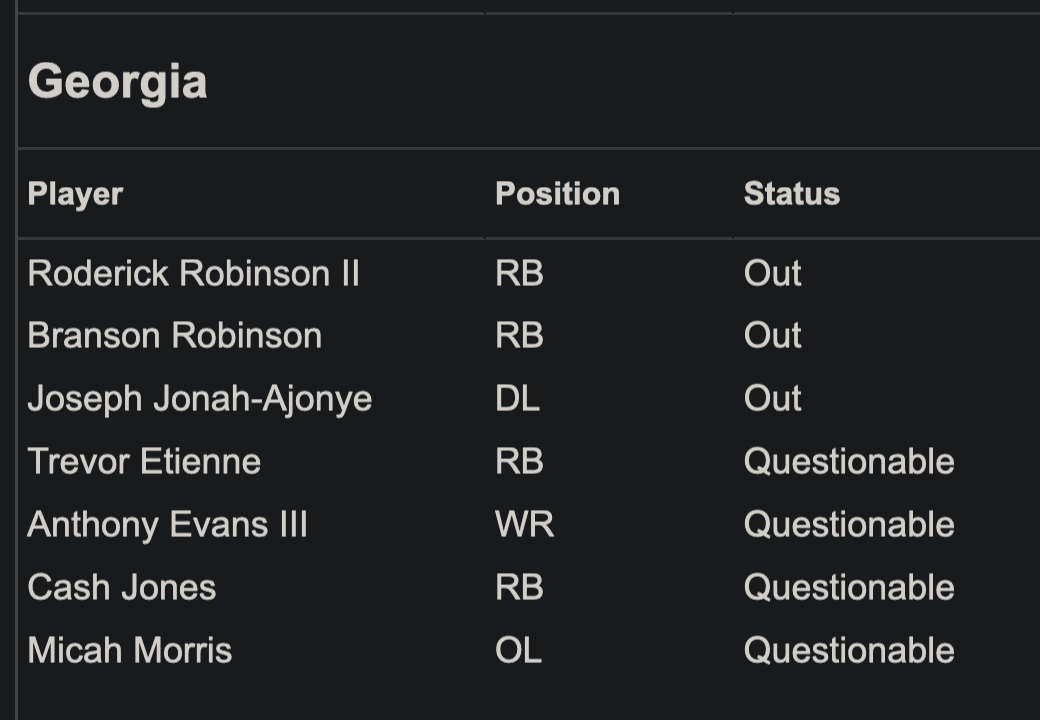Screen dimensions: 1040x720
Task: Click the DL position cell
Action: (x=517, y=398)
